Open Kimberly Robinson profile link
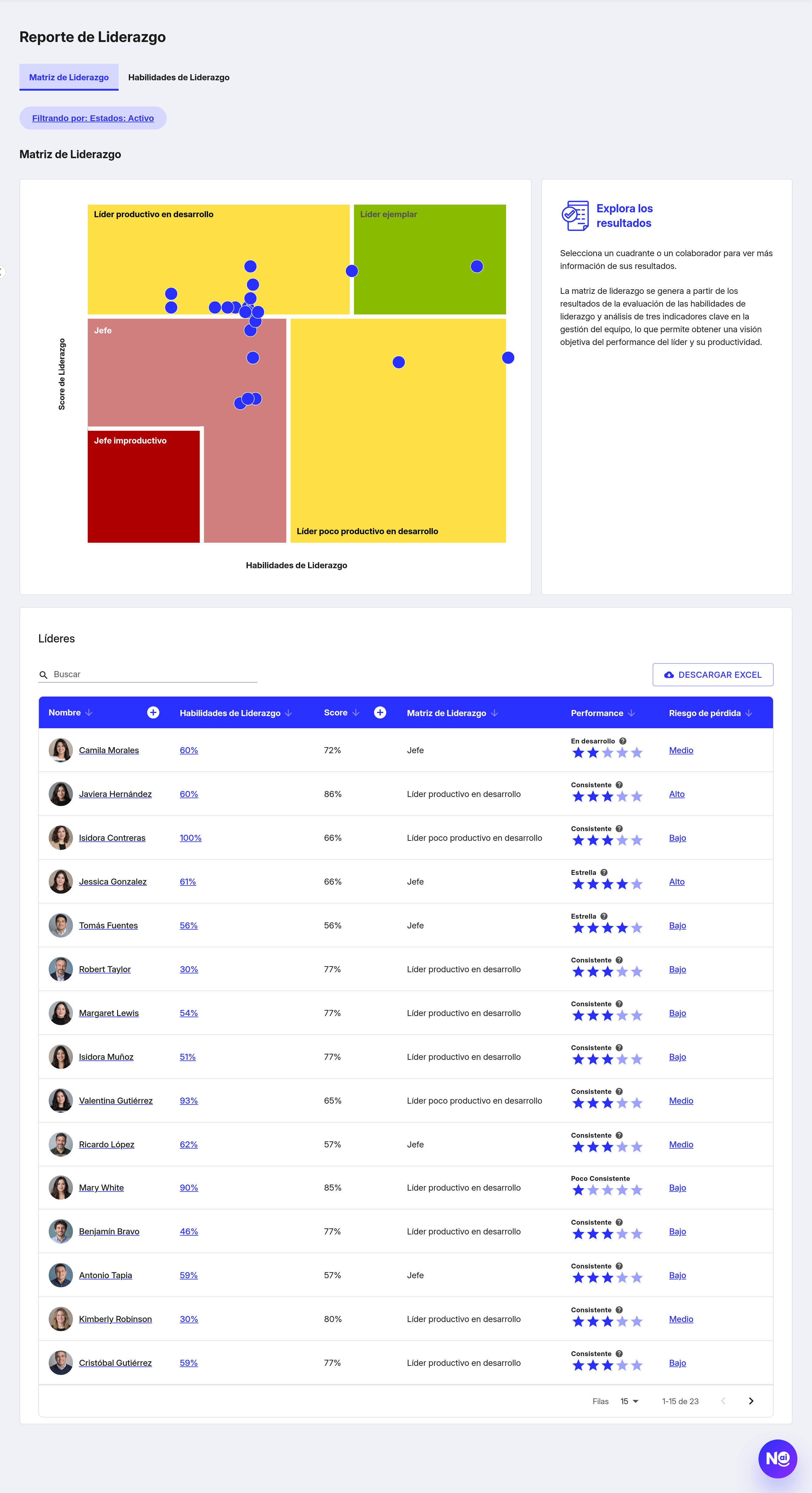The width and height of the screenshot is (812, 1493). click(x=115, y=1319)
